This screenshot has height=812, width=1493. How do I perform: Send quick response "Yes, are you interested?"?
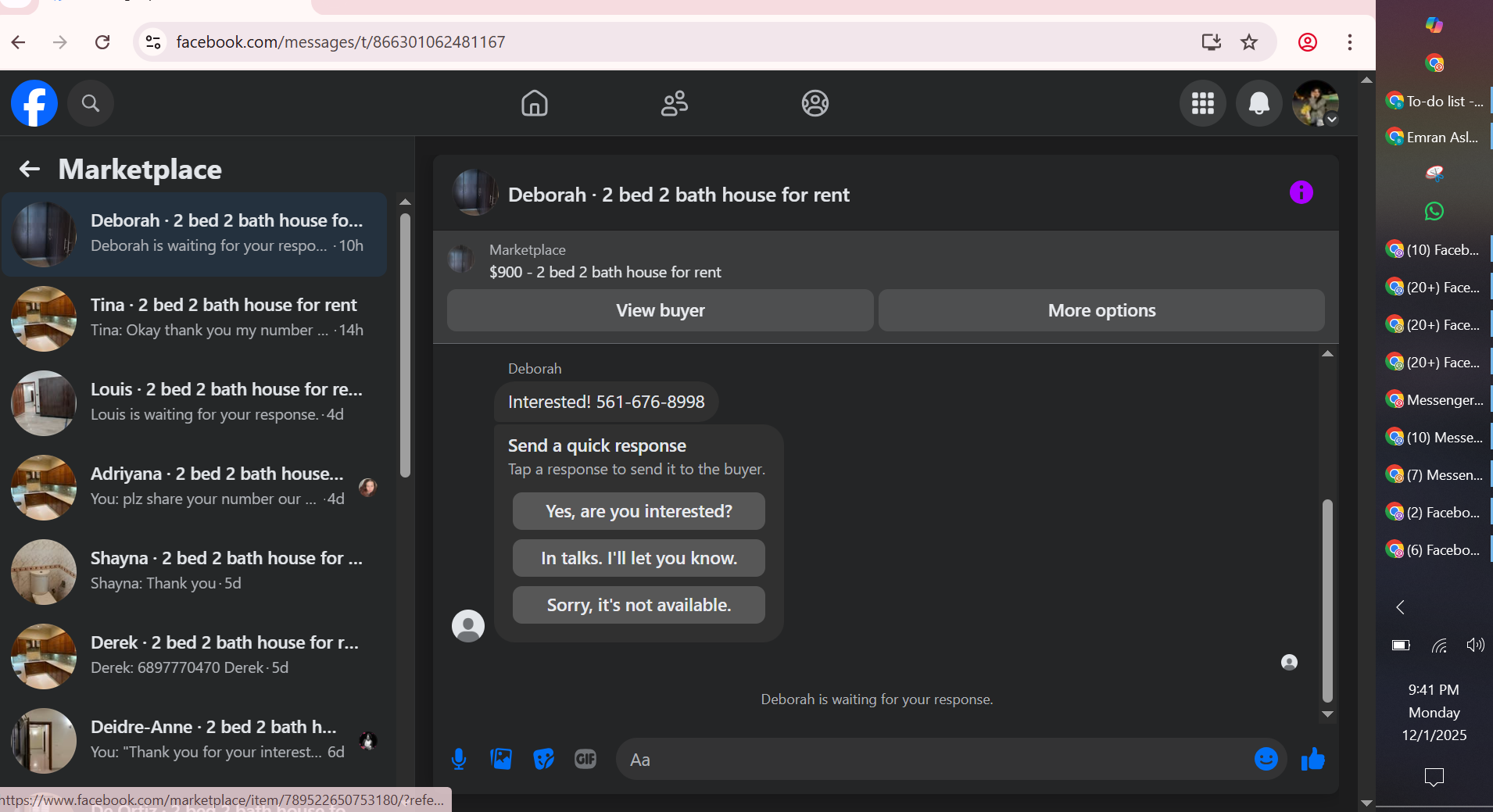click(x=639, y=511)
